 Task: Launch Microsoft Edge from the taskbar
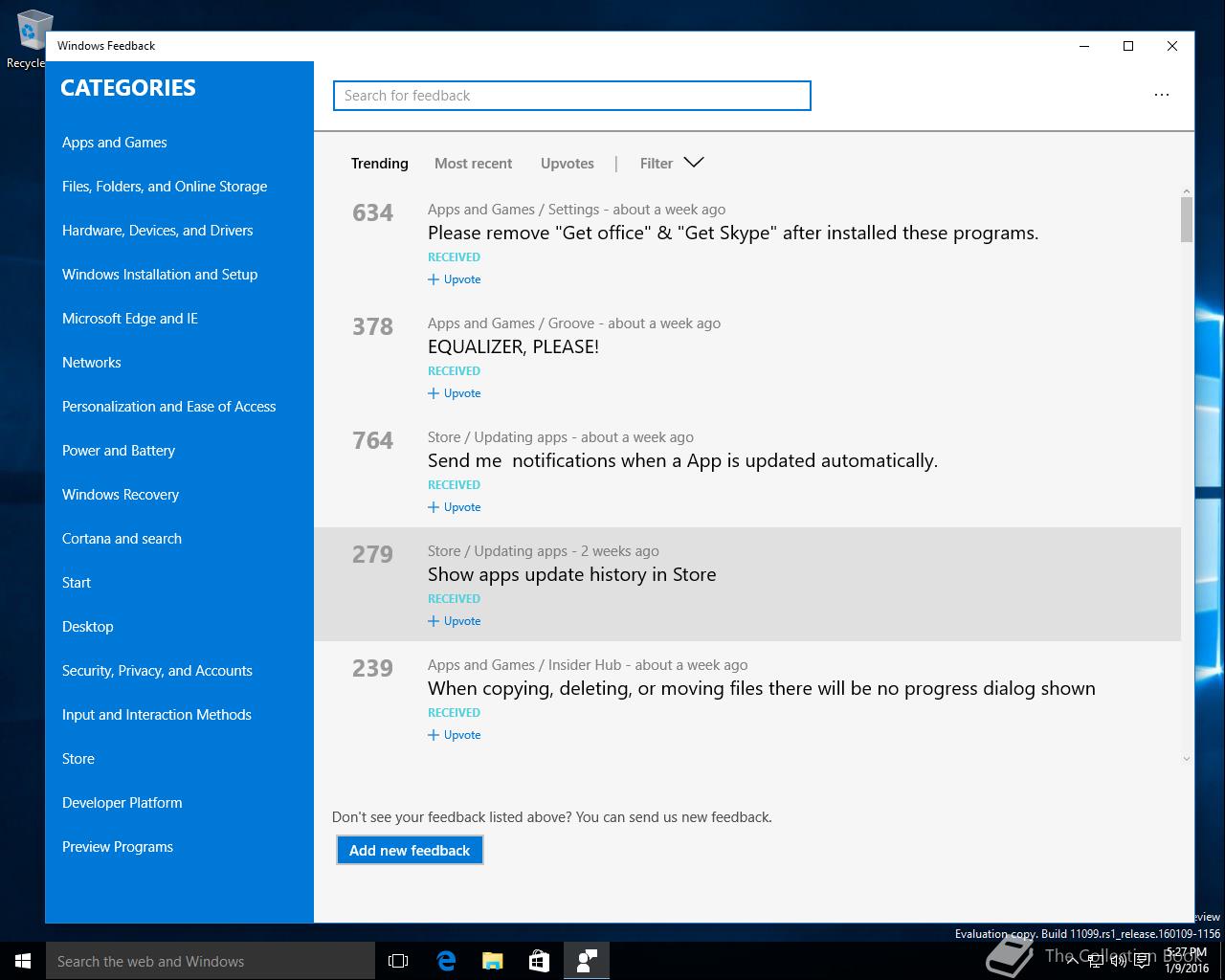pos(445,961)
